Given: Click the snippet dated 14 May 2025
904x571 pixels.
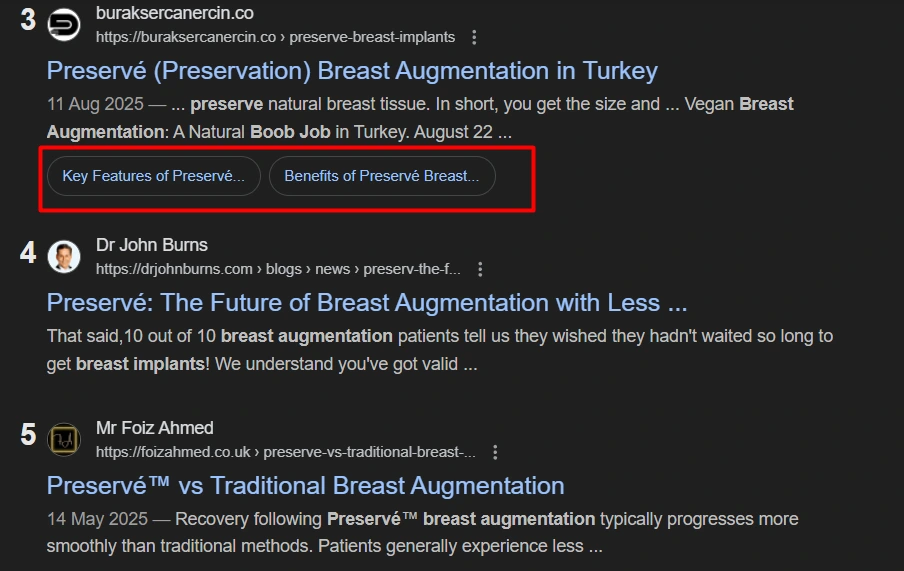Looking at the screenshot, I should click(x=422, y=533).
